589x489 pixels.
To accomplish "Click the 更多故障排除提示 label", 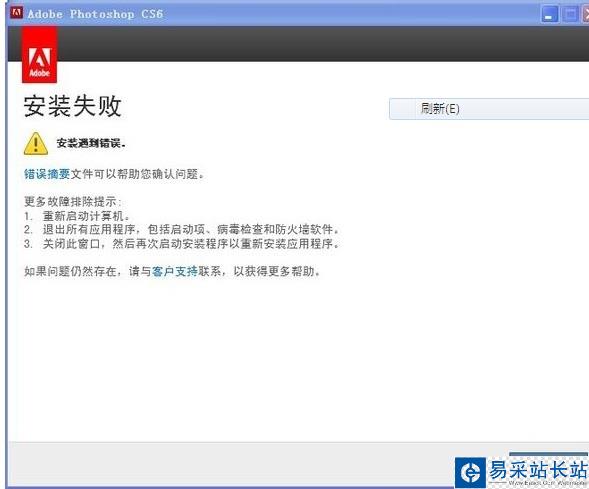I will point(73,202).
